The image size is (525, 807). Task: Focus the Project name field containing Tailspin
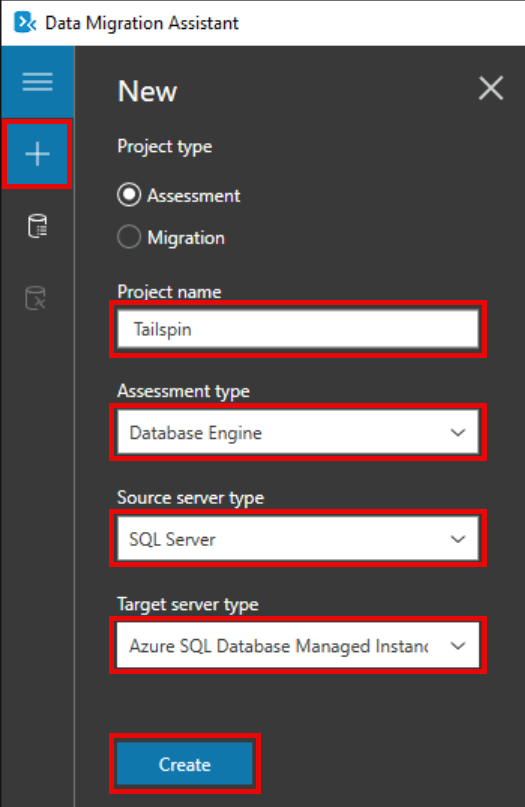298,329
